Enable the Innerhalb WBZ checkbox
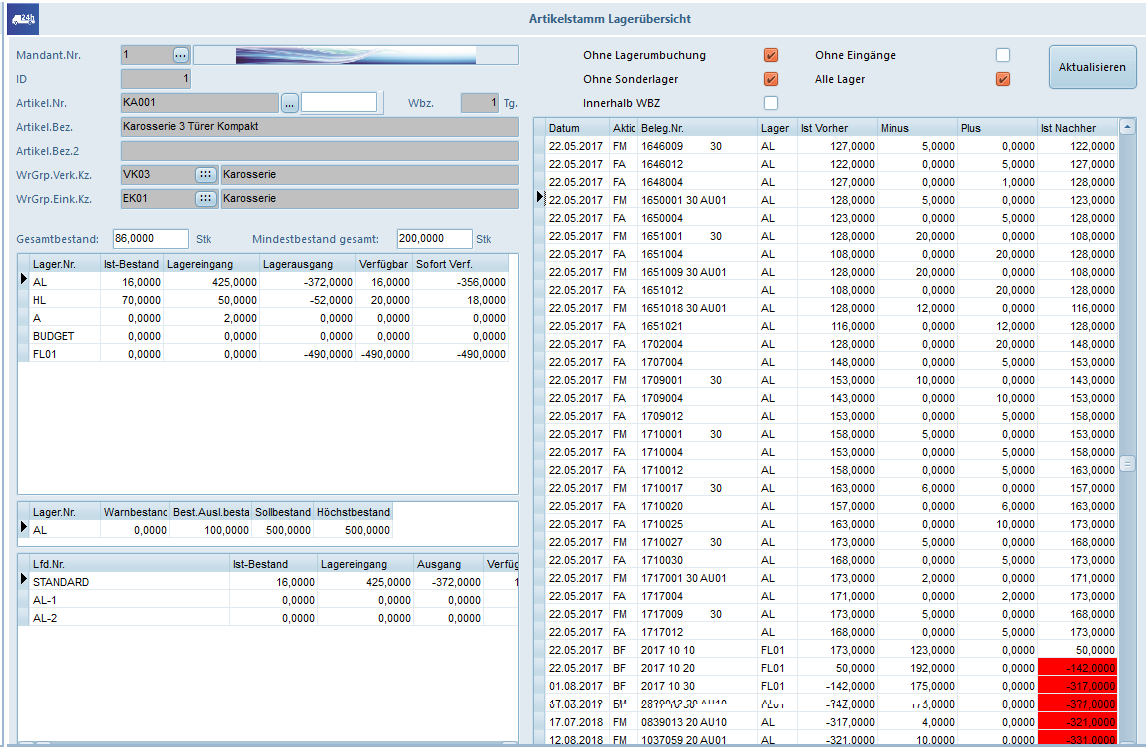The height and width of the screenshot is (747, 1146). click(x=771, y=103)
